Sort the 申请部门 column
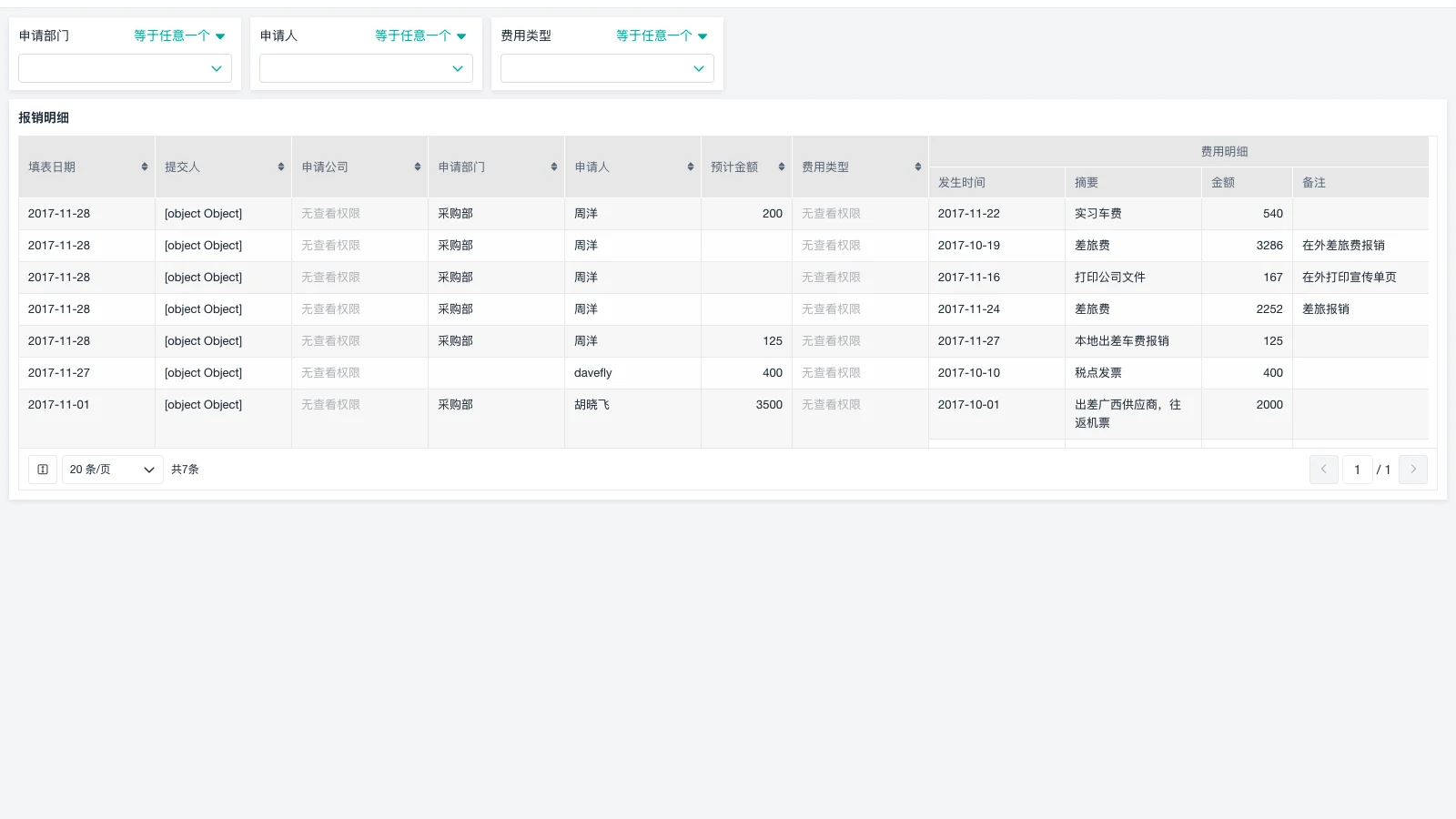 (552, 167)
